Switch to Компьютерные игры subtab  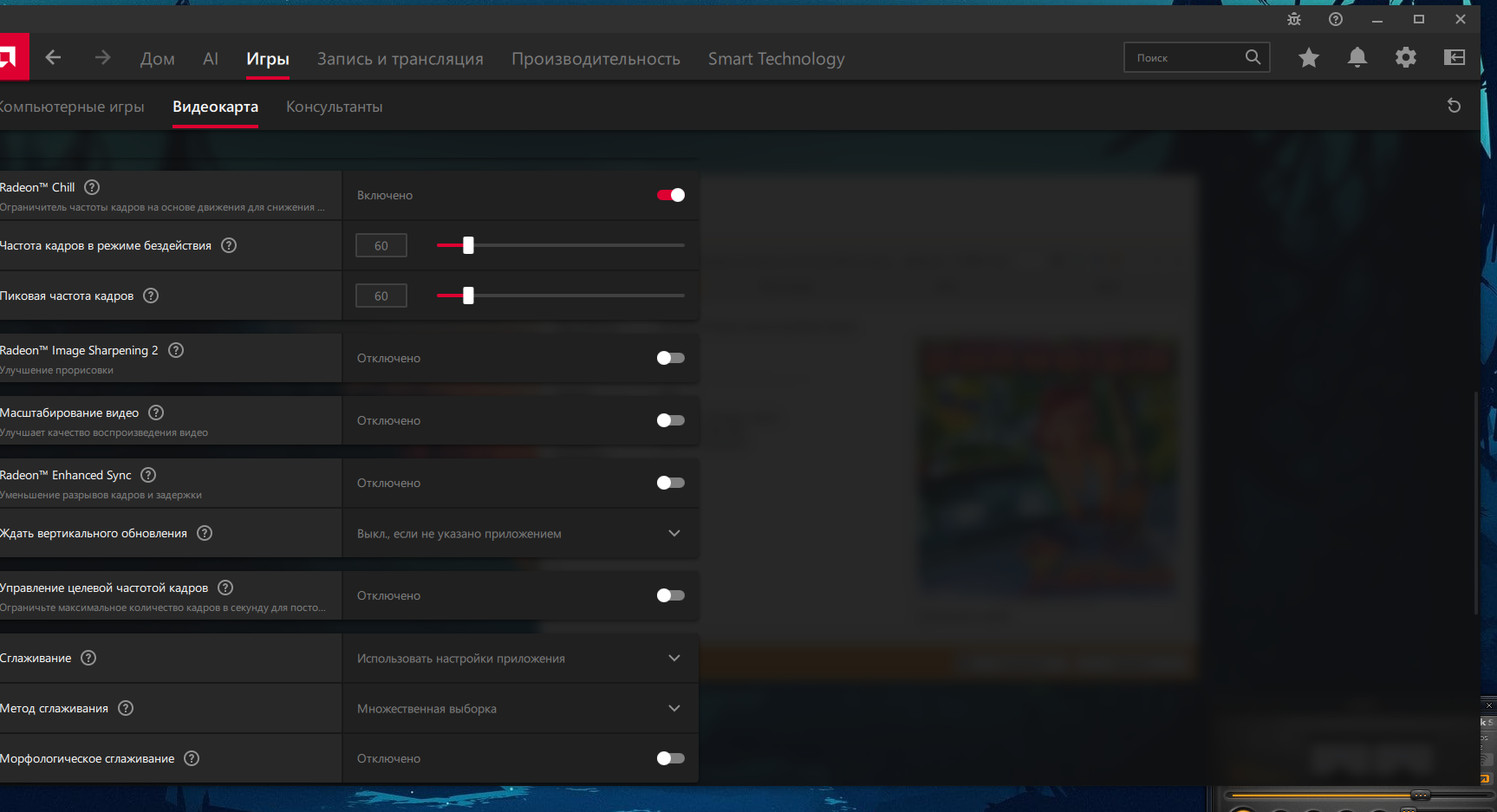[x=72, y=107]
